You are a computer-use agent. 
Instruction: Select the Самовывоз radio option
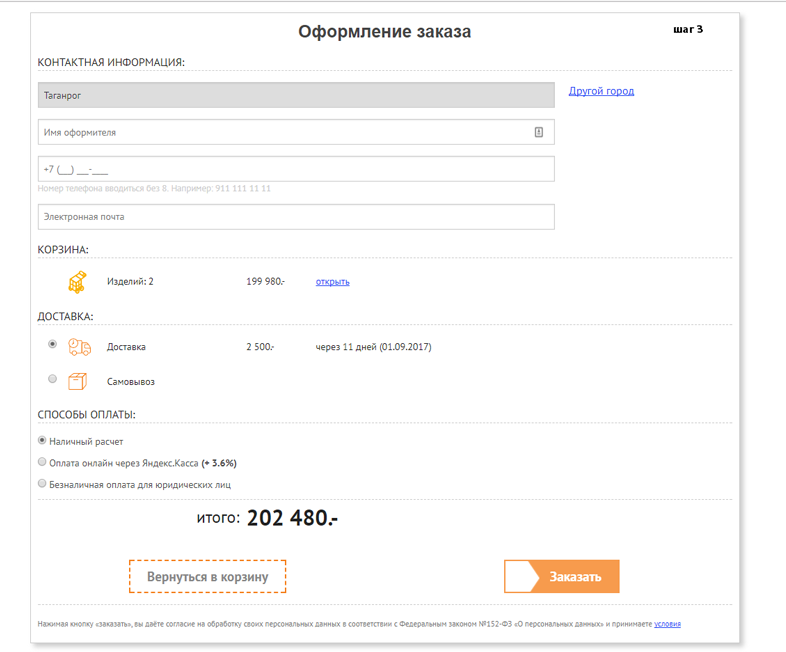[52, 379]
